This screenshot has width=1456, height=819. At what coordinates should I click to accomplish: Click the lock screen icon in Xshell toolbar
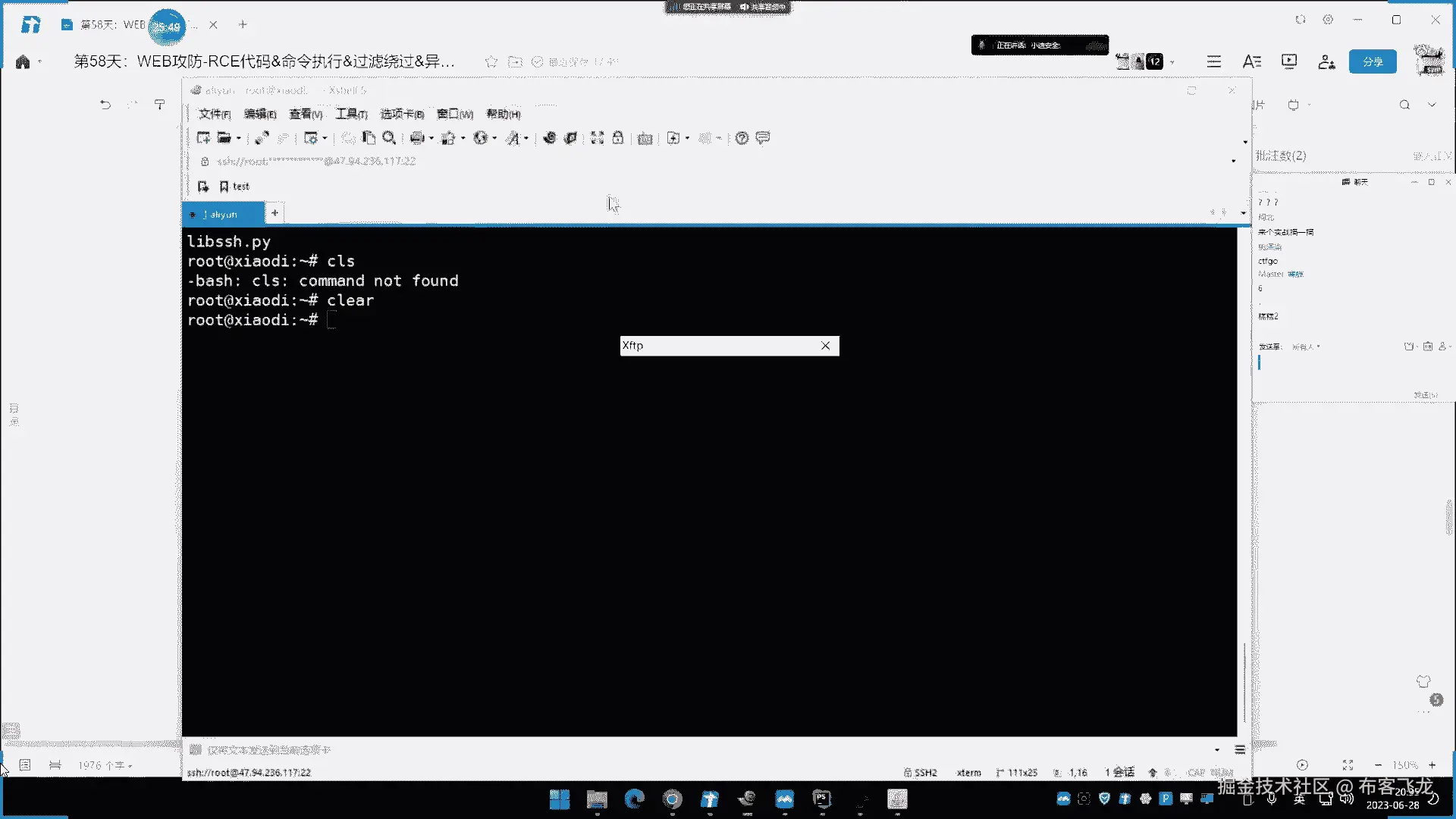coord(618,138)
